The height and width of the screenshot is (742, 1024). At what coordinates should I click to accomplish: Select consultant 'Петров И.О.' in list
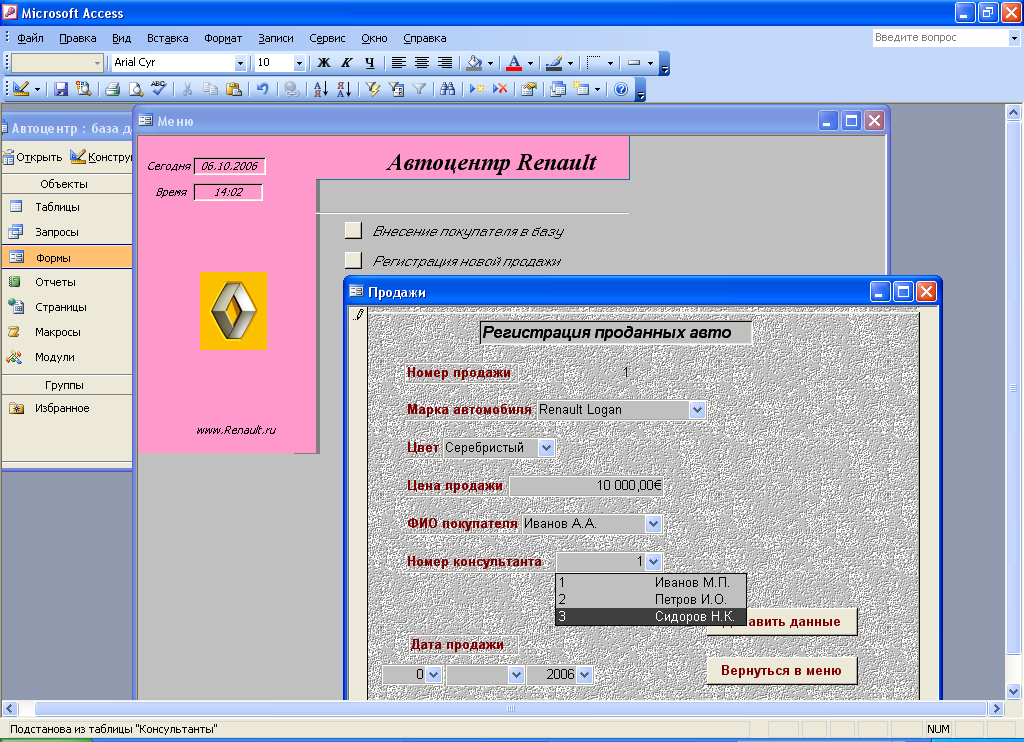(650, 599)
